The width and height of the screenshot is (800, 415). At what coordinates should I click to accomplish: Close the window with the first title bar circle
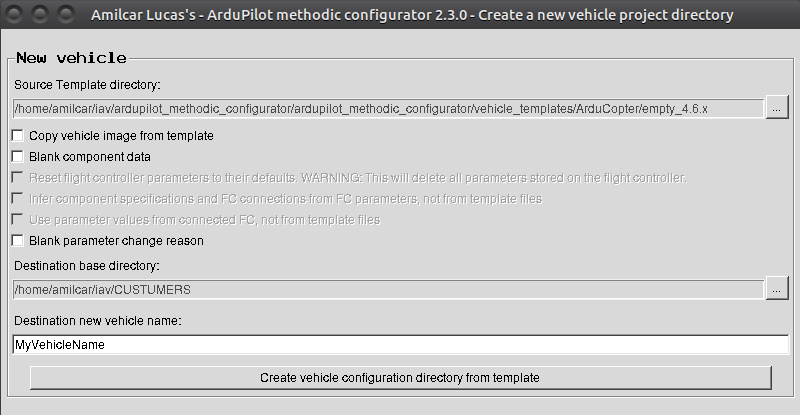pyautogui.click(x=15, y=15)
